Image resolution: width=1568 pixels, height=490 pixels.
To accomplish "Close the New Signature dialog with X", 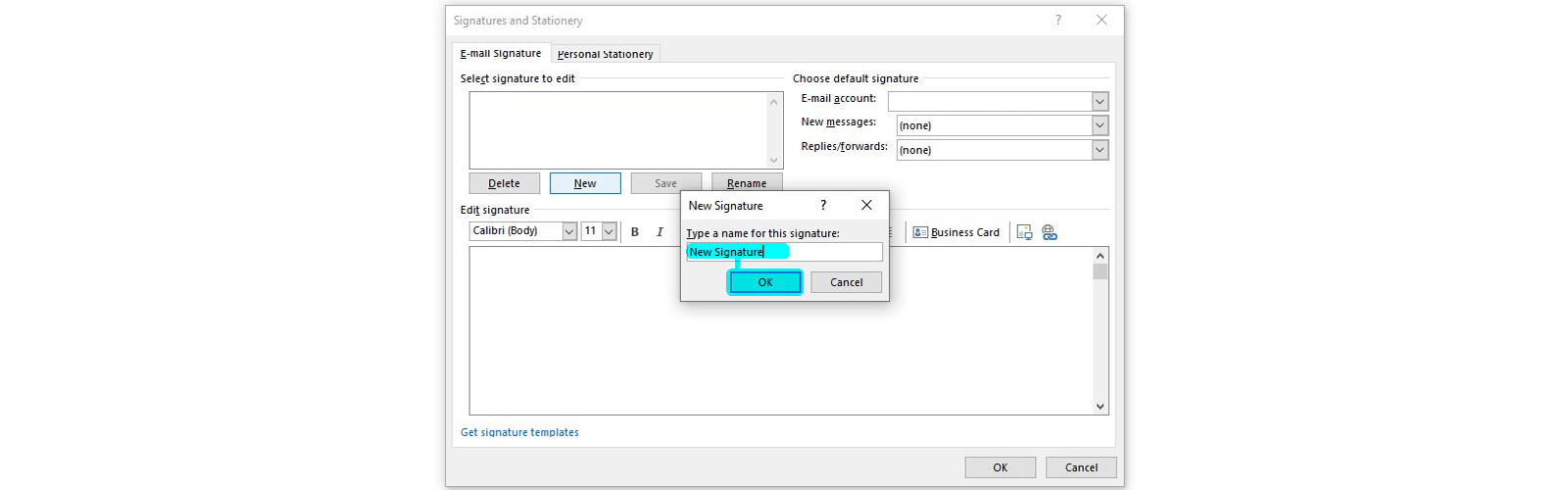I will click(866, 205).
